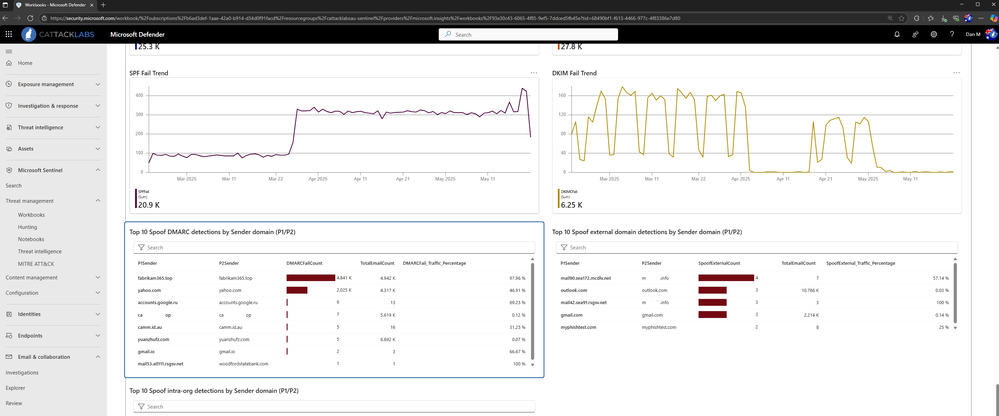Click the SPFFail legend color swatch
Viewport: 999px width, 416px height.
click(x=136, y=199)
